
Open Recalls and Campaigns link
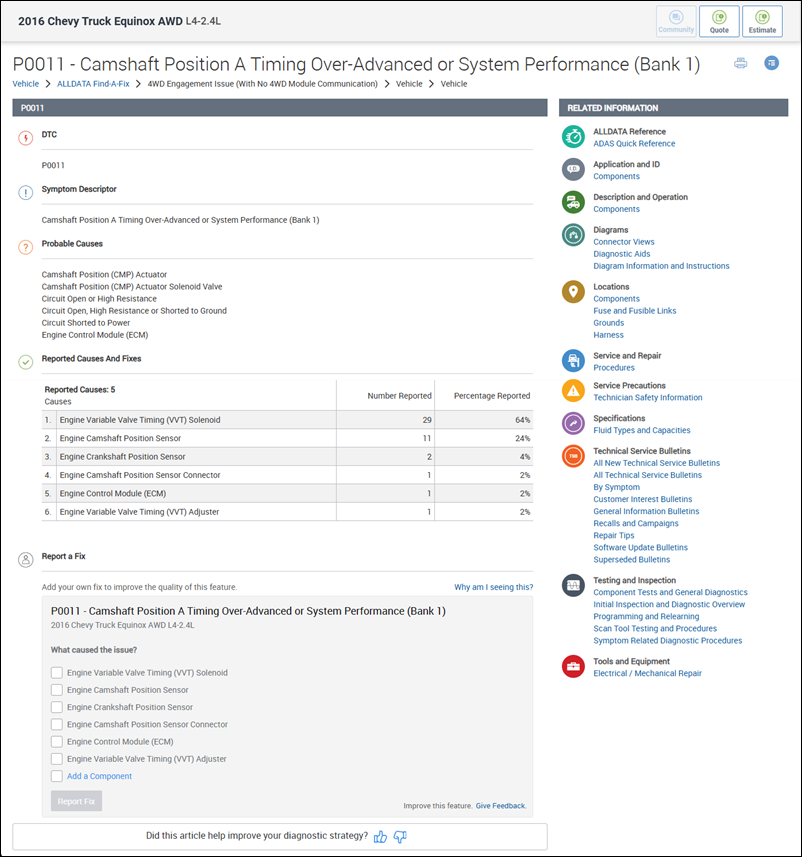coord(636,523)
